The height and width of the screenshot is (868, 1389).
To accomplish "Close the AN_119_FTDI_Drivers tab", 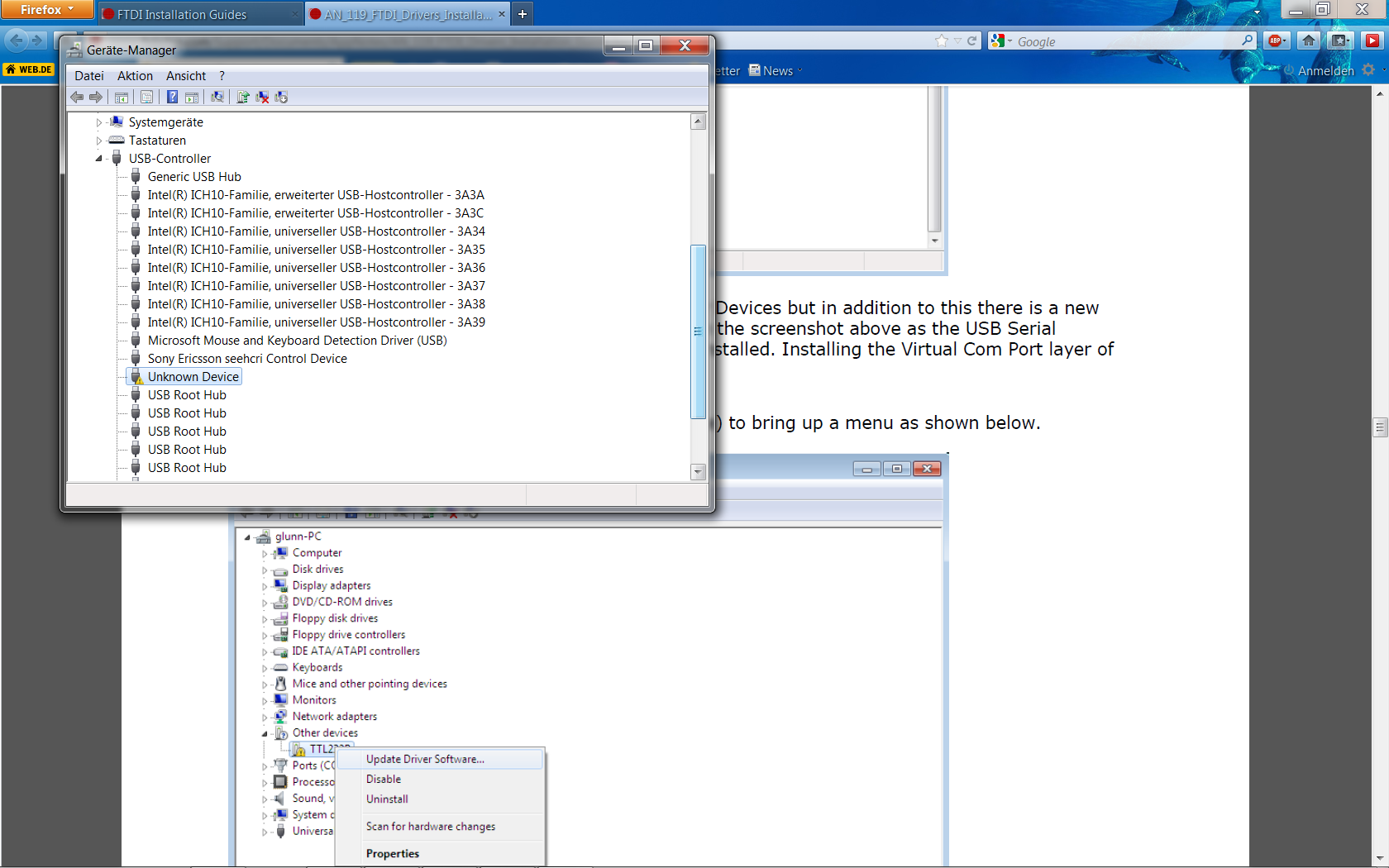I will tap(502, 14).
